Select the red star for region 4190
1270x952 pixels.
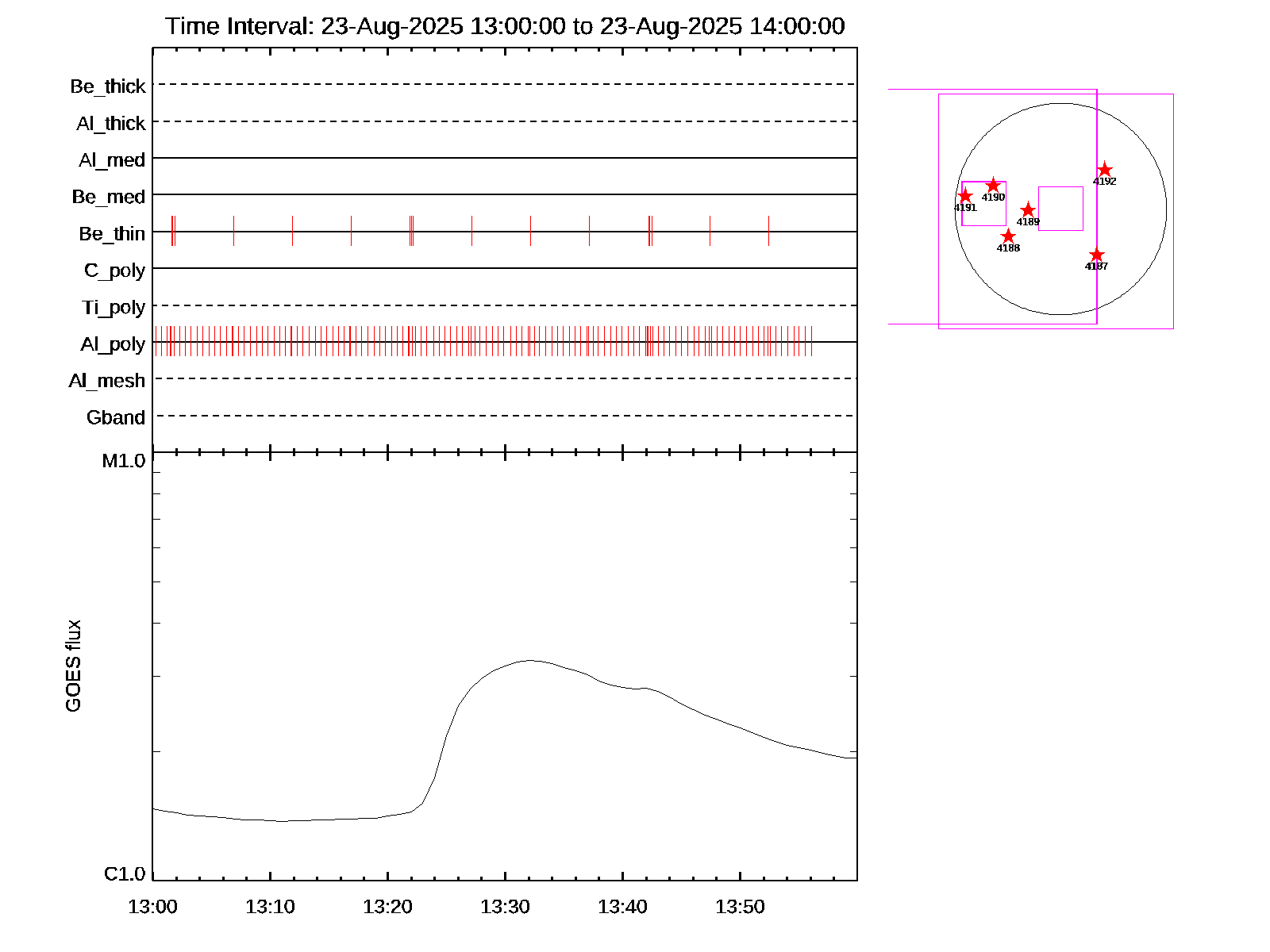(993, 186)
